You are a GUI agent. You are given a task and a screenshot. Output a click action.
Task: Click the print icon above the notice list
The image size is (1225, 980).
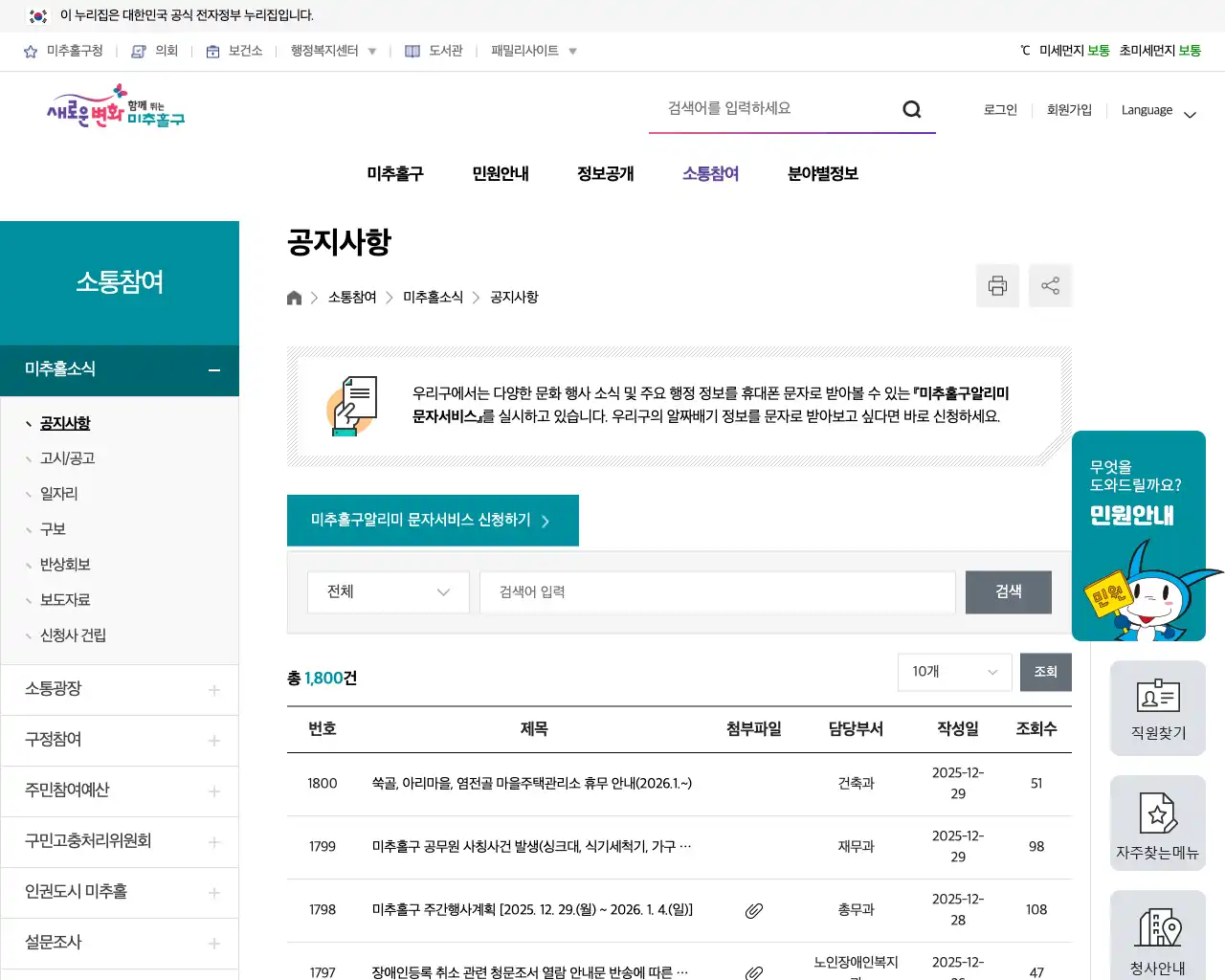[x=997, y=285]
